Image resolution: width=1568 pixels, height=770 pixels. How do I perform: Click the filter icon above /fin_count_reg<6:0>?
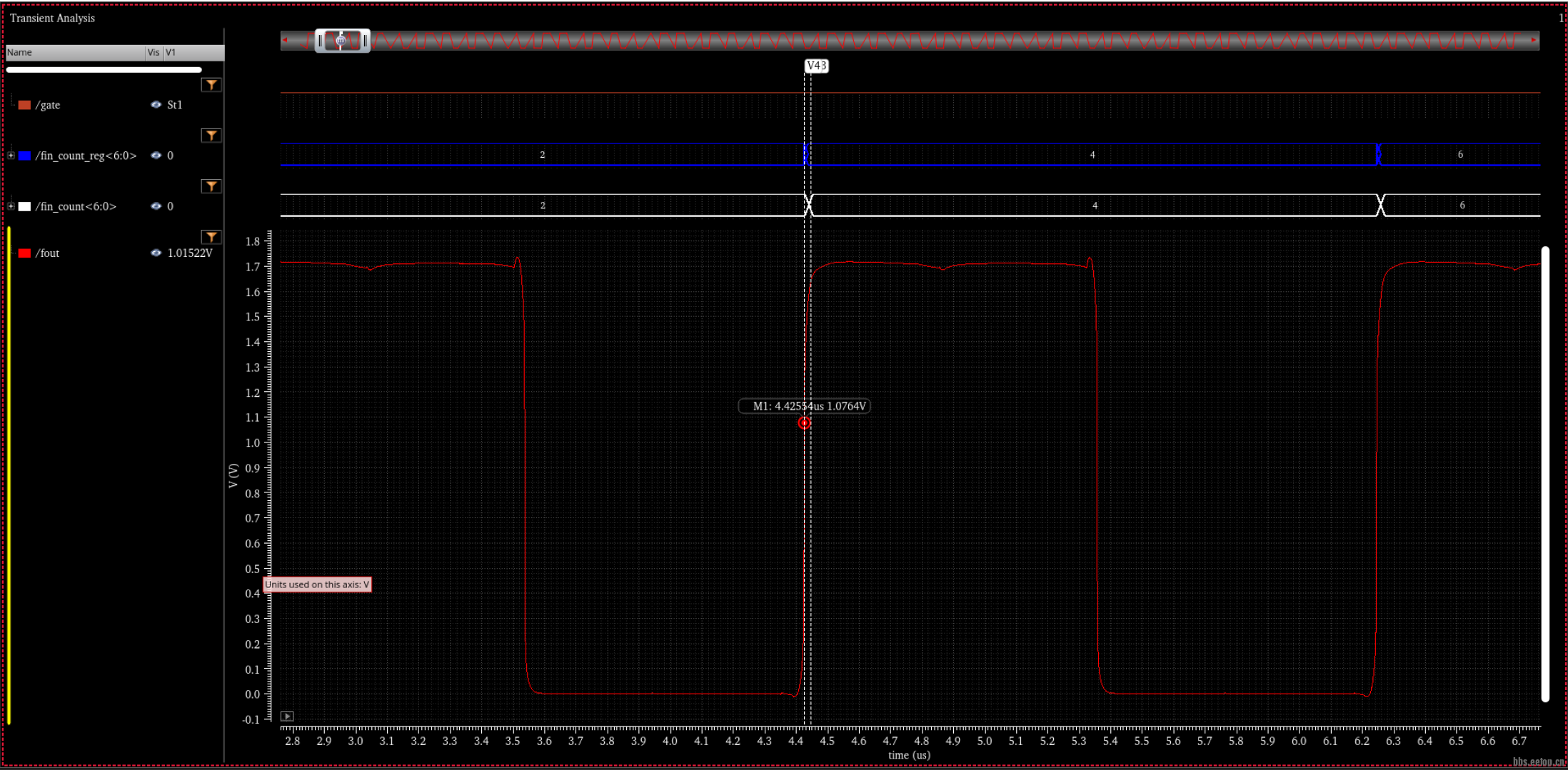click(211, 136)
